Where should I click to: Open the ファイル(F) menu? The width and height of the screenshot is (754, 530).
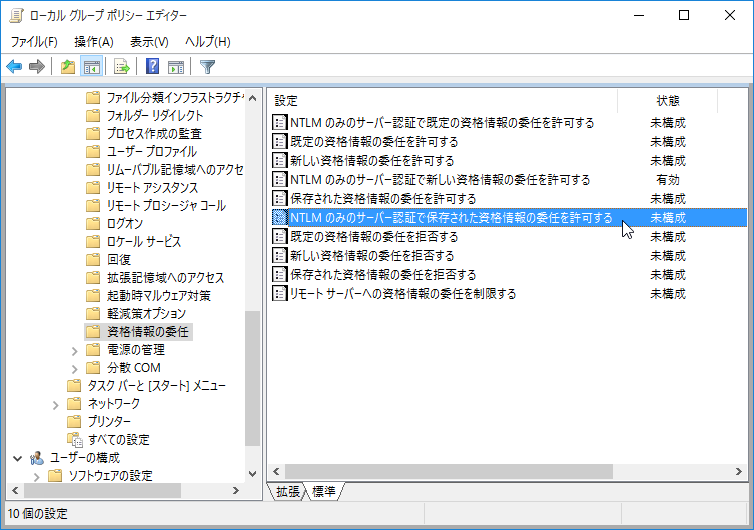[x=34, y=42]
